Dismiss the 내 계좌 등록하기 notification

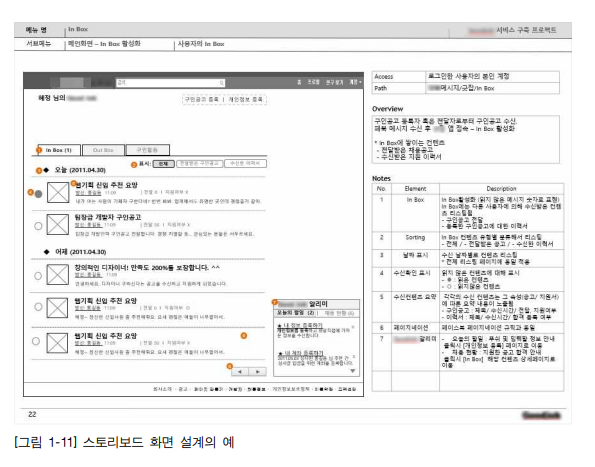tap(354, 357)
